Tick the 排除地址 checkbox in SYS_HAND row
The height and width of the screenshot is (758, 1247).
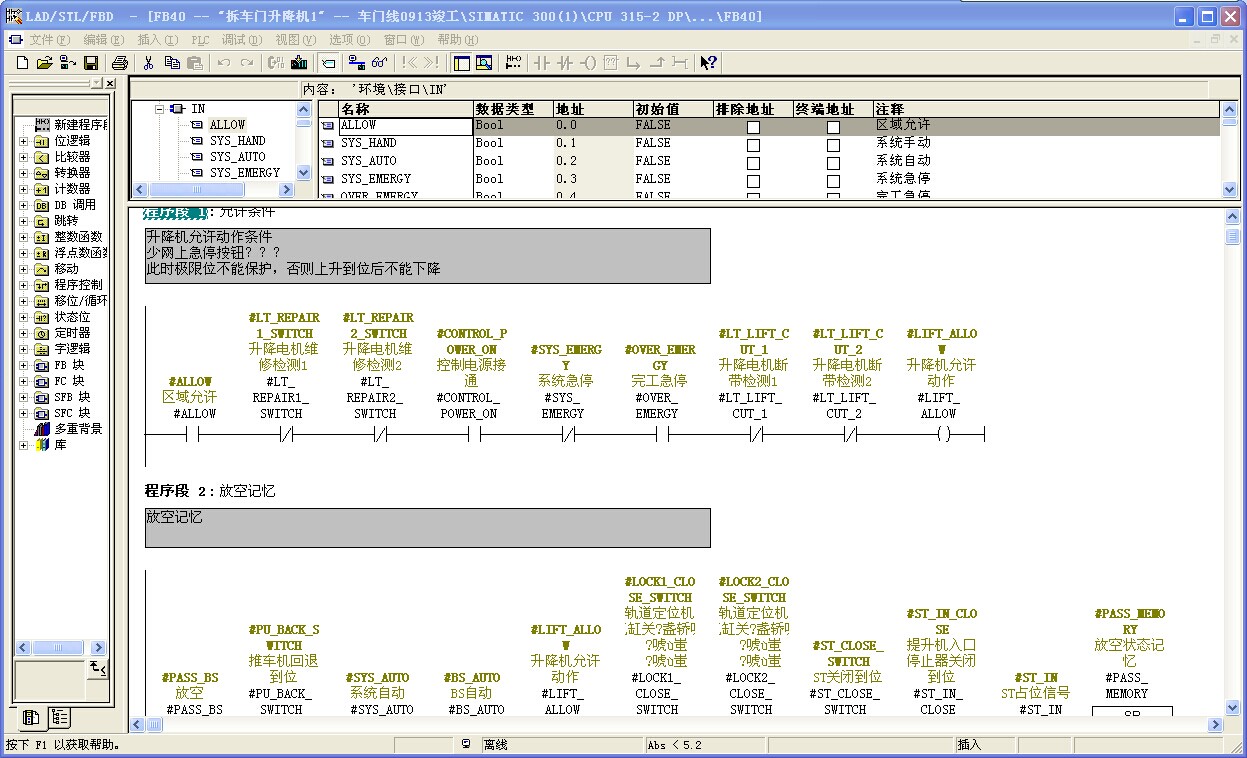(x=753, y=145)
